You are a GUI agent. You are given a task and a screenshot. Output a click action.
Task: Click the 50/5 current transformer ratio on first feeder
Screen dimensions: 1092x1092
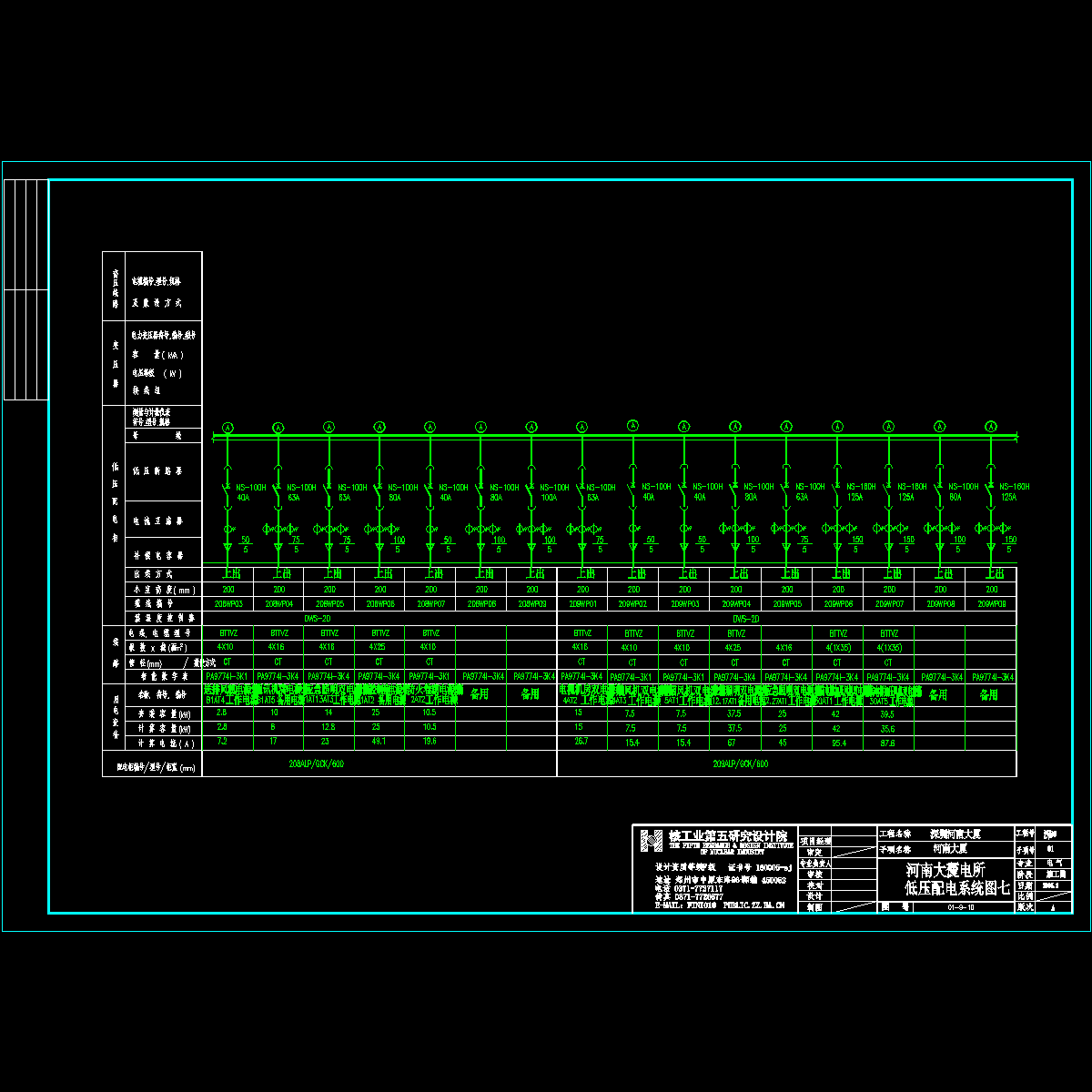(245, 544)
